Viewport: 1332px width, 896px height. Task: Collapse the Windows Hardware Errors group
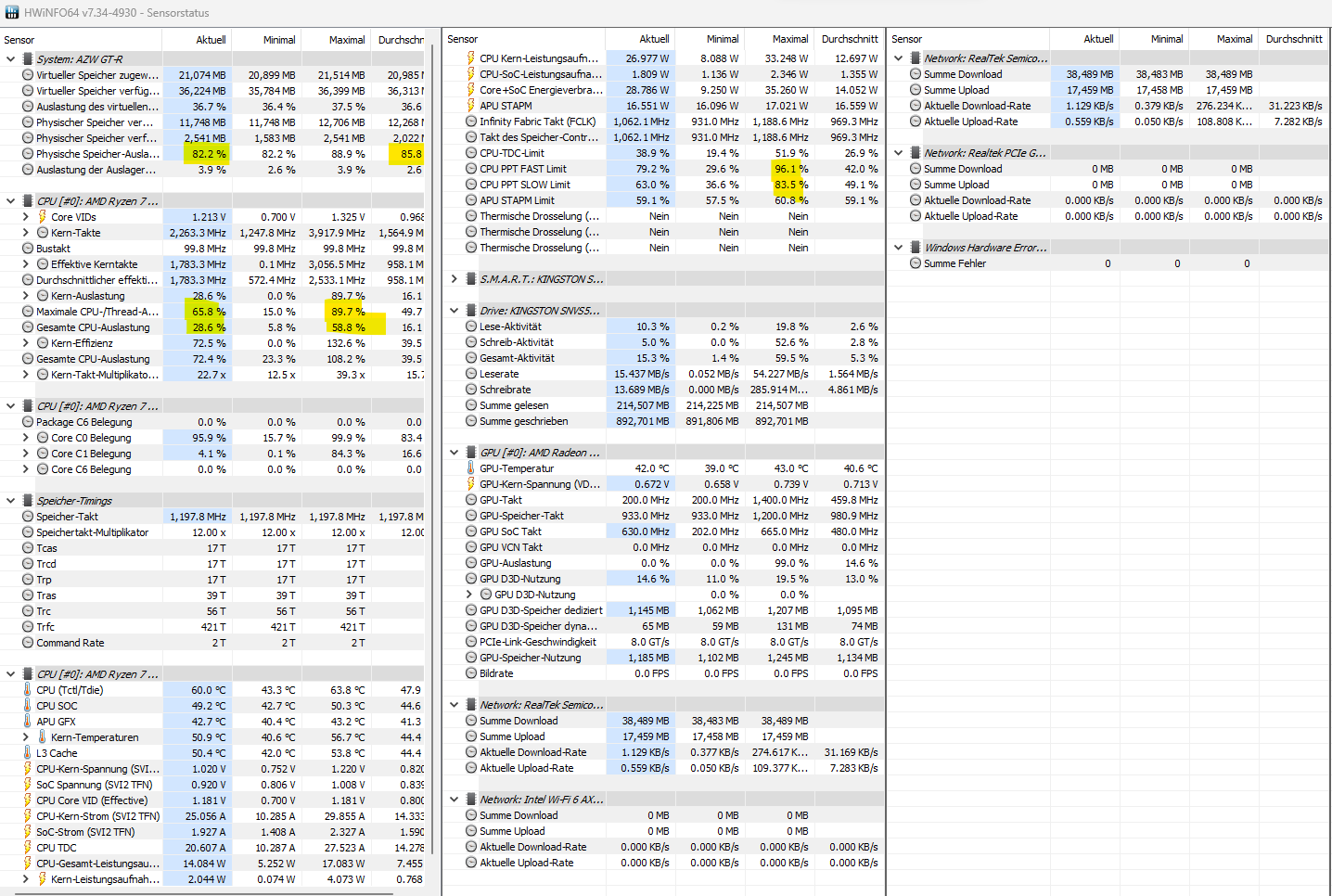(899, 248)
